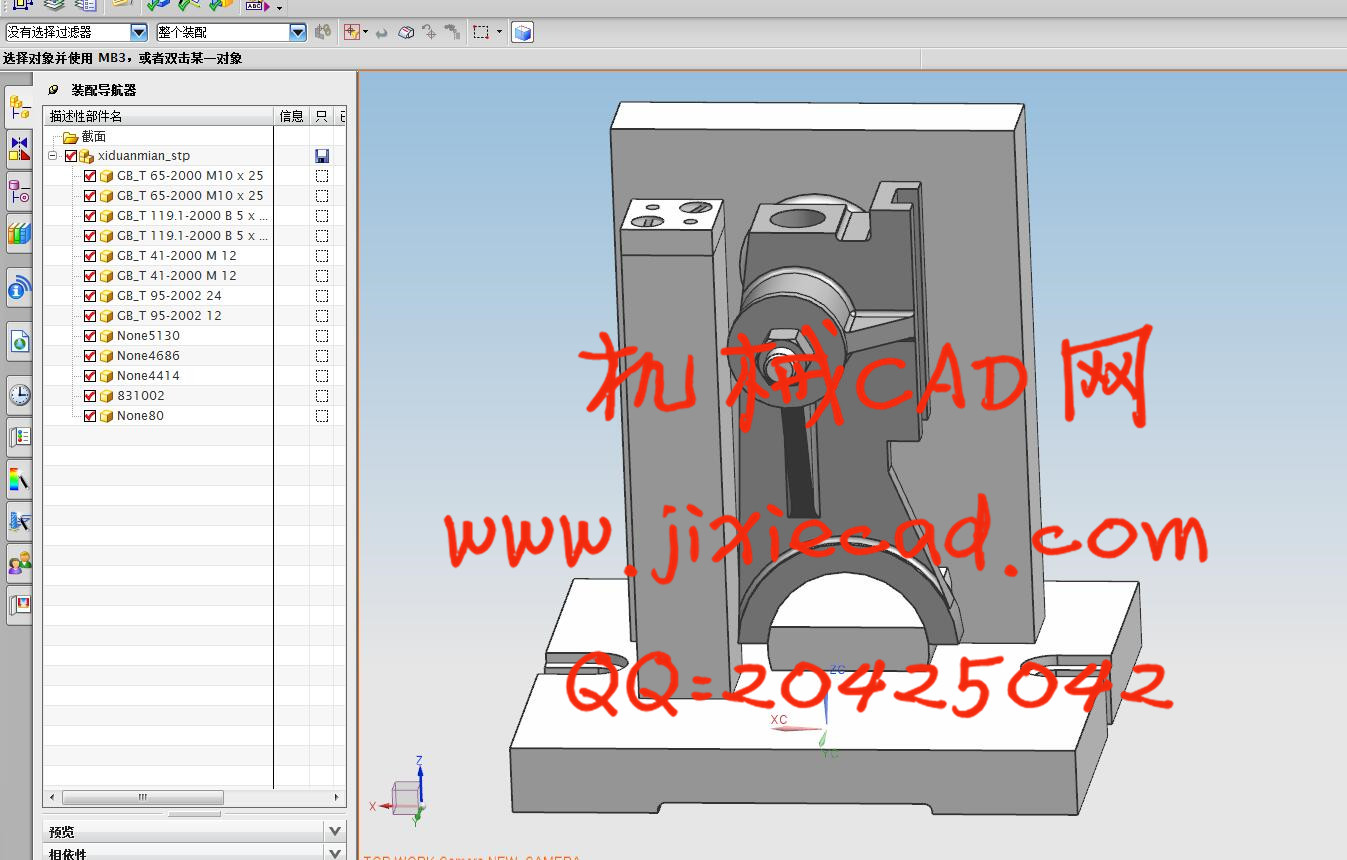The width and height of the screenshot is (1347, 860).
Task: Open the web browser sidebar tab
Action: click(x=19, y=342)
